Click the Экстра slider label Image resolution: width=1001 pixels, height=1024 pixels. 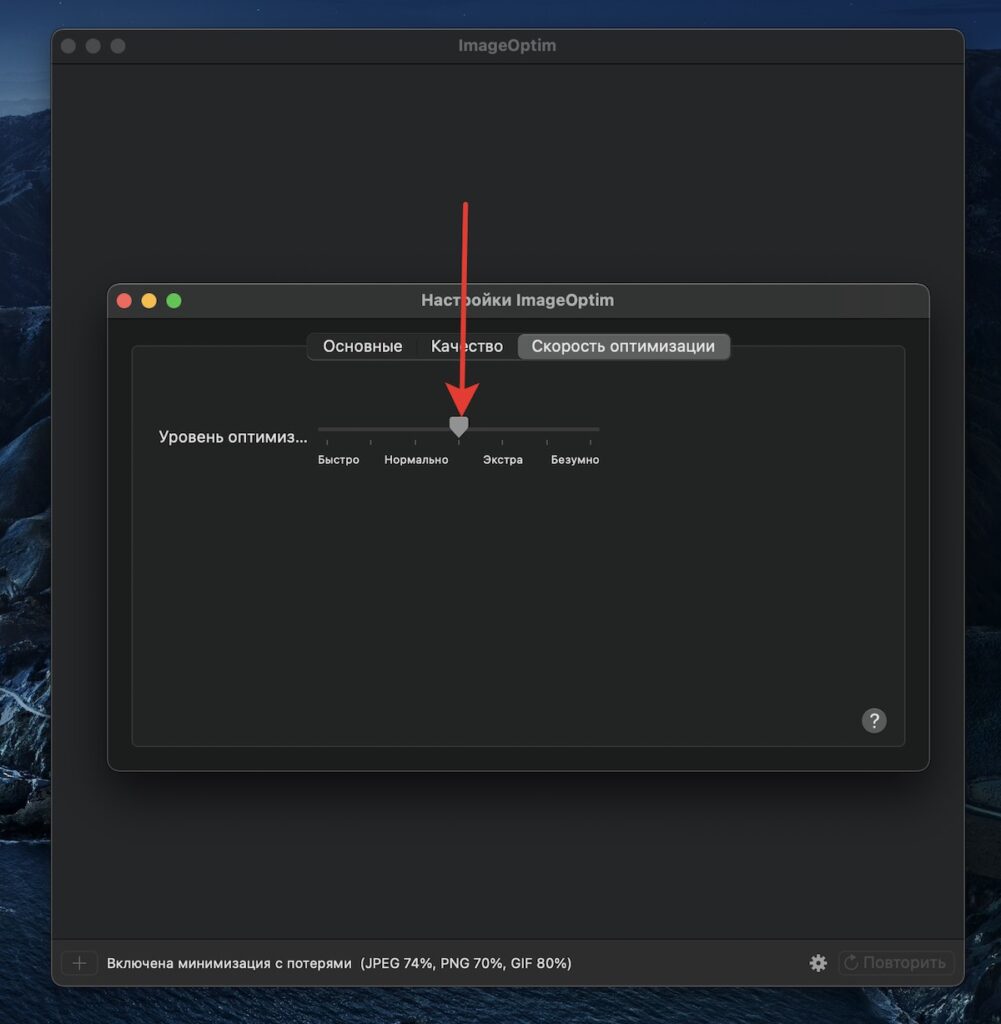(x=503, y=460)
